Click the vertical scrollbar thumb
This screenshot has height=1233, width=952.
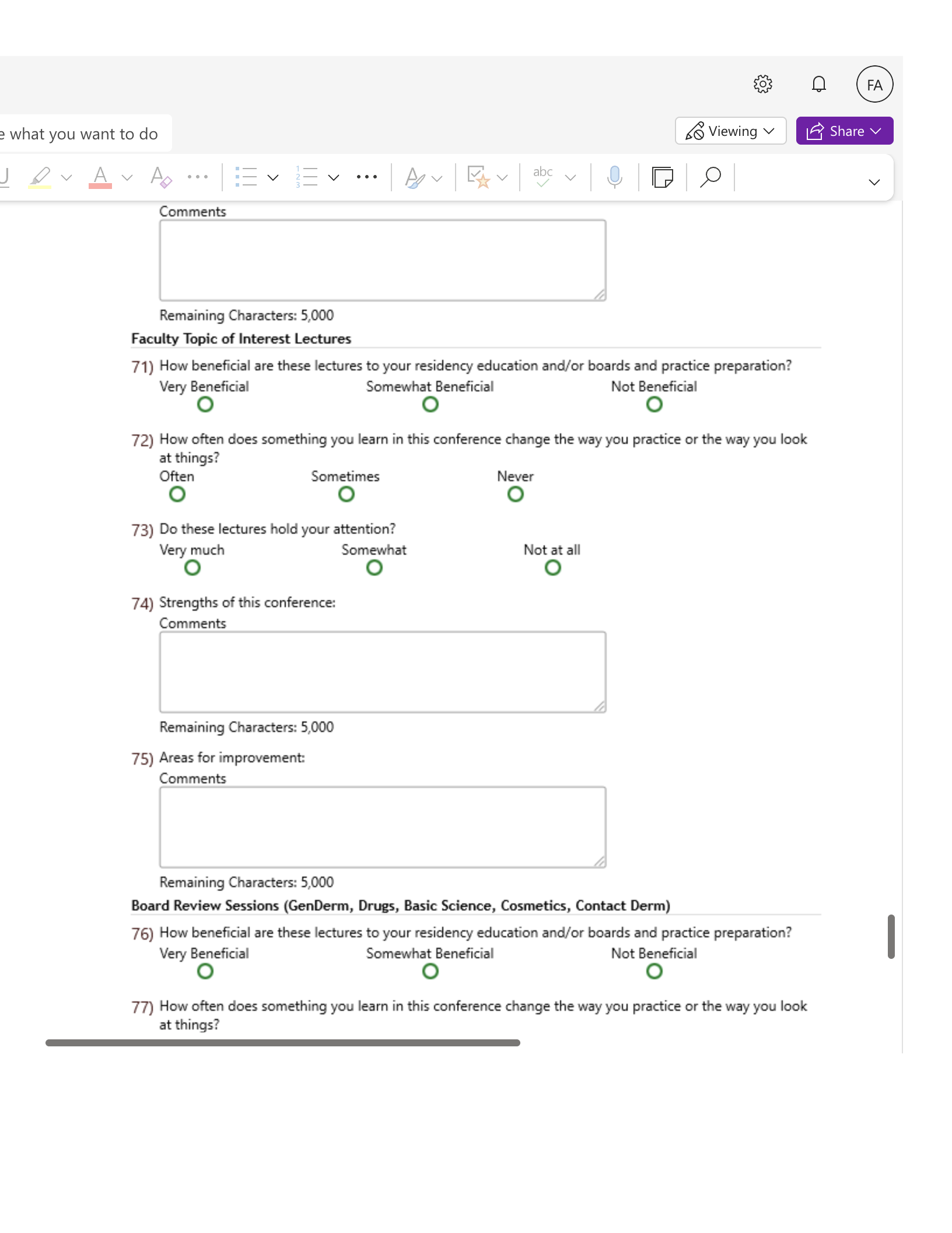point(891,937)
